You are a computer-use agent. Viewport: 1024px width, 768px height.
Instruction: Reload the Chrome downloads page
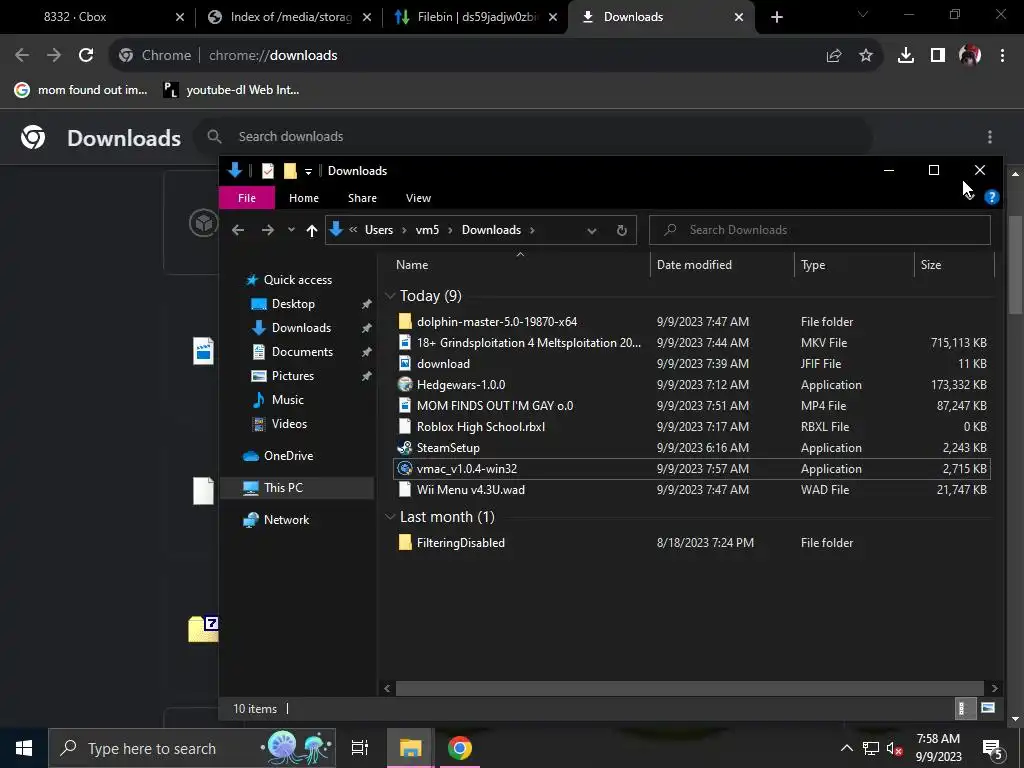pyautogui.click(x=86, y=56)
